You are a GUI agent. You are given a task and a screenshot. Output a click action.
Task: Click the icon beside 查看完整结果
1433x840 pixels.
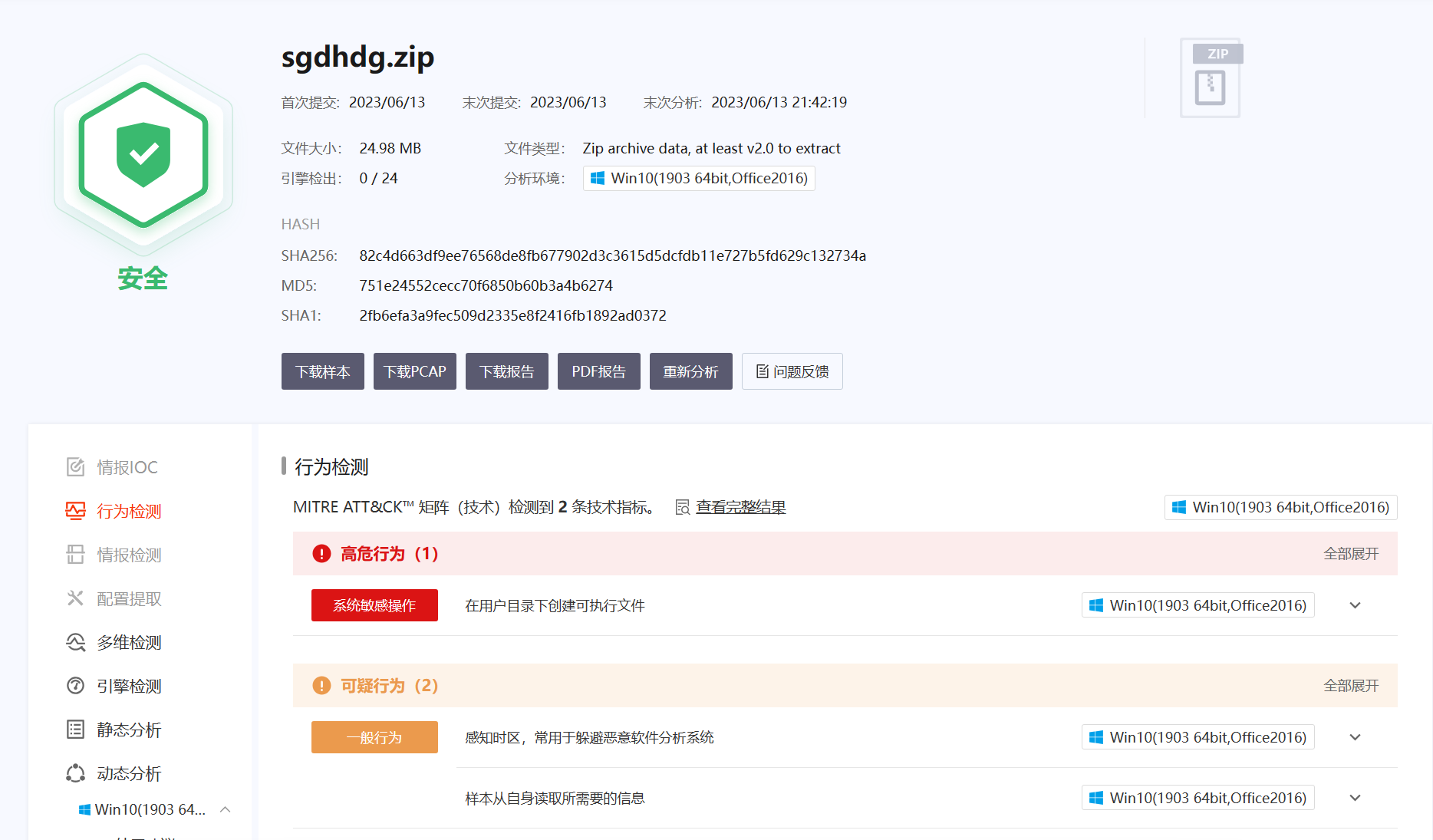click(x=682, y=508)
